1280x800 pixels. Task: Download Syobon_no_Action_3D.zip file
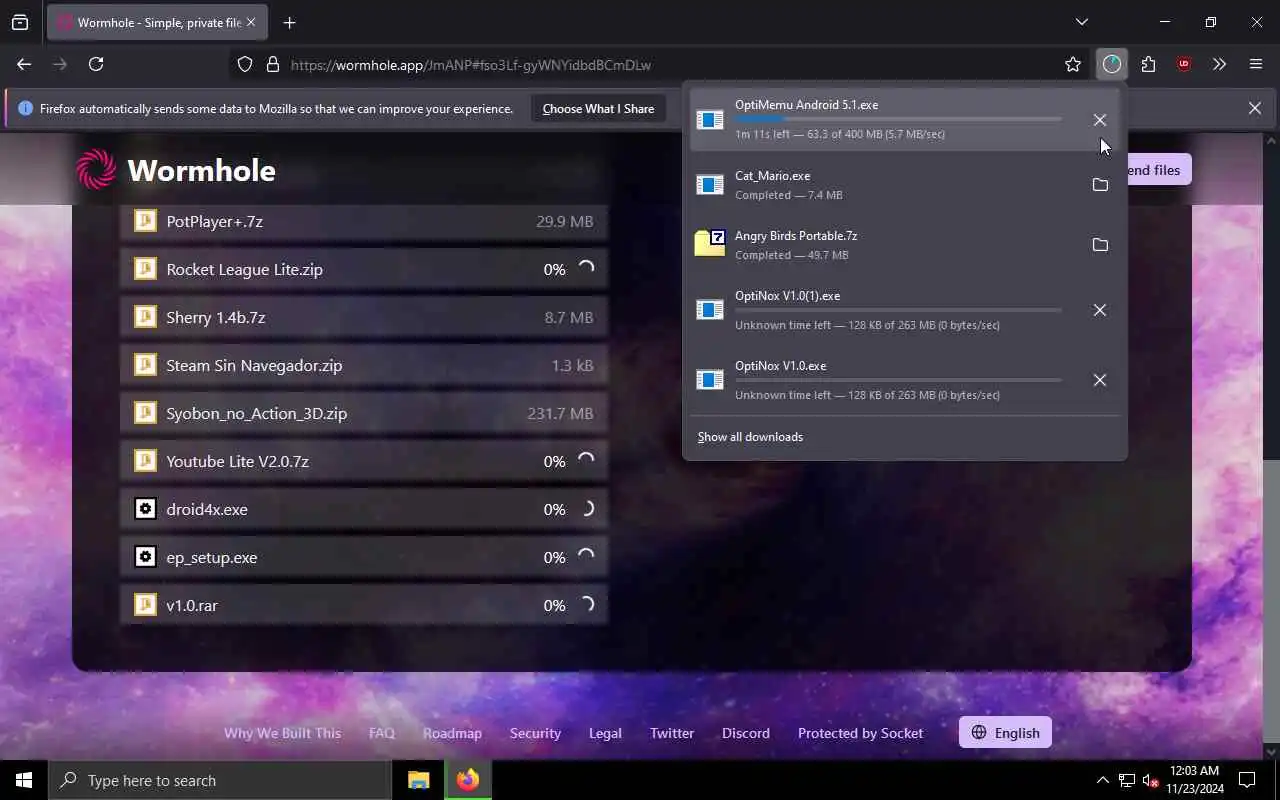[364, 413]
